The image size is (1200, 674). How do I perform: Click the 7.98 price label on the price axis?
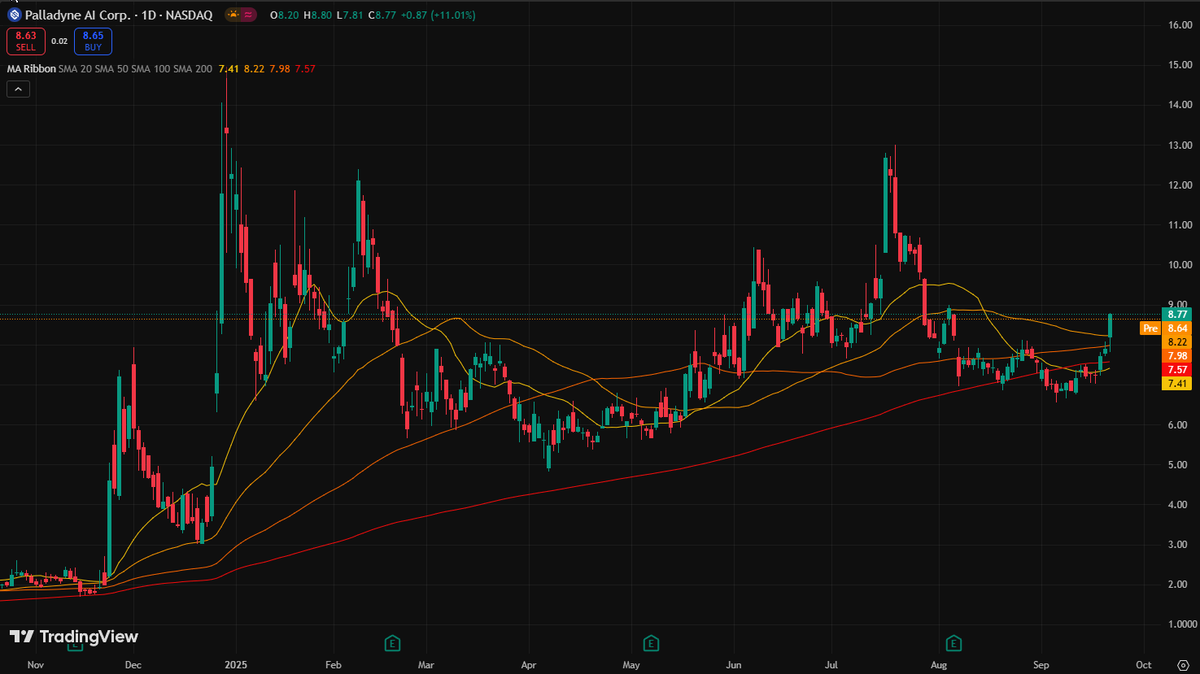(1177, 356)
